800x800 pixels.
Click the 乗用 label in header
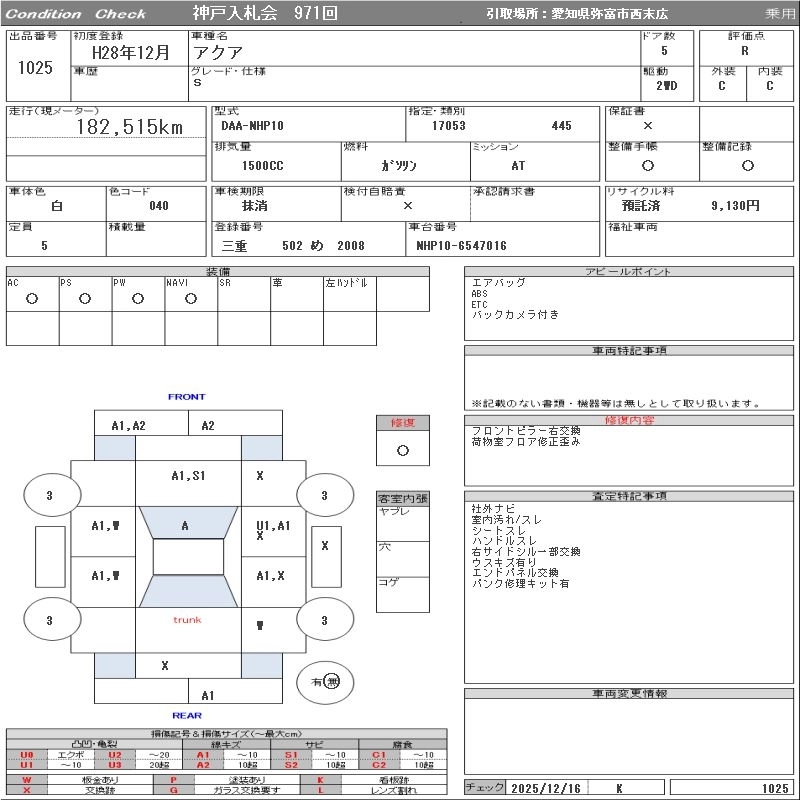pyautogui.click(x=780, y=14)
